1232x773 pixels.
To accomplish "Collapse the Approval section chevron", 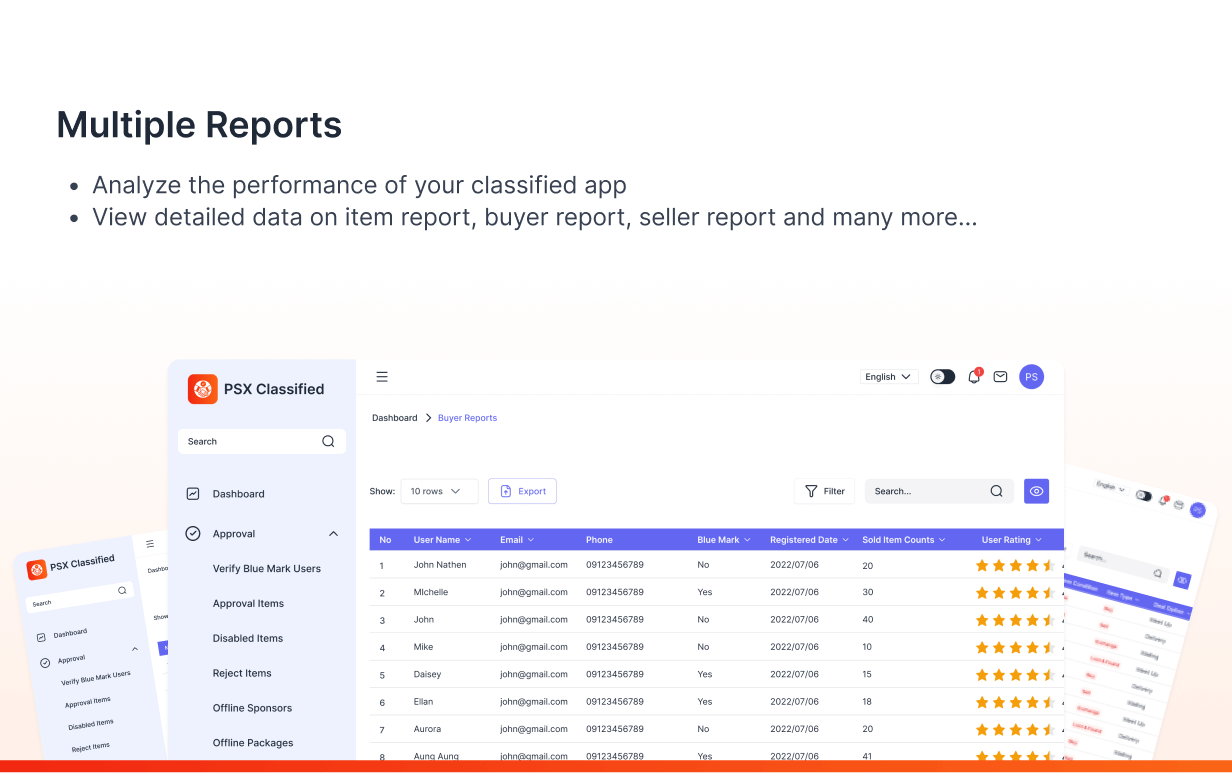I will (x=333, y=533).
